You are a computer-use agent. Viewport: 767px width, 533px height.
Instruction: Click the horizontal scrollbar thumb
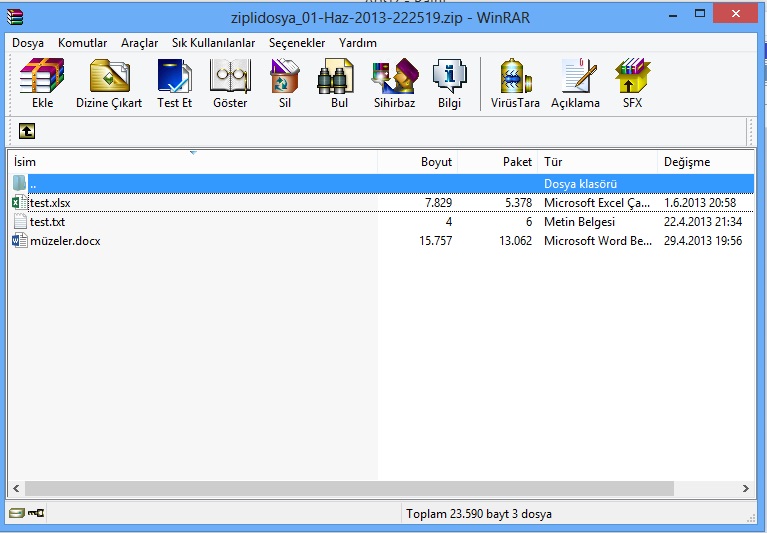349,488
